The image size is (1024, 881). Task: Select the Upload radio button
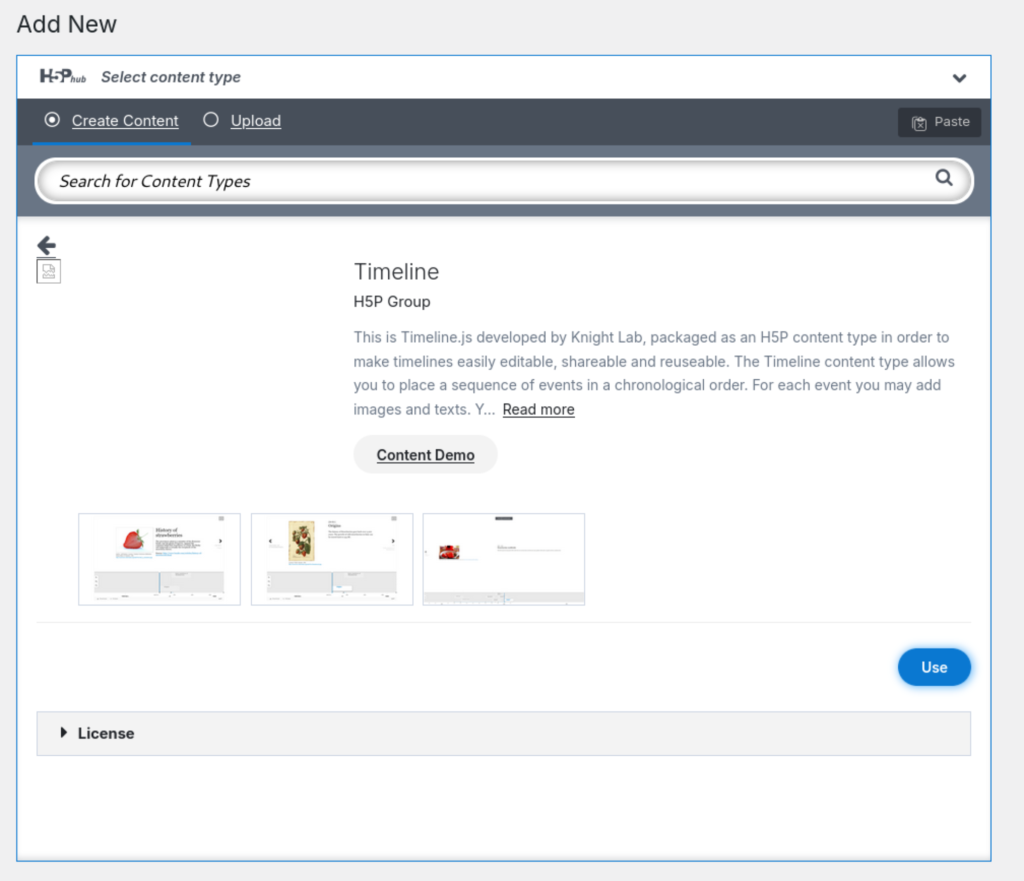click(x=211, y=120)
